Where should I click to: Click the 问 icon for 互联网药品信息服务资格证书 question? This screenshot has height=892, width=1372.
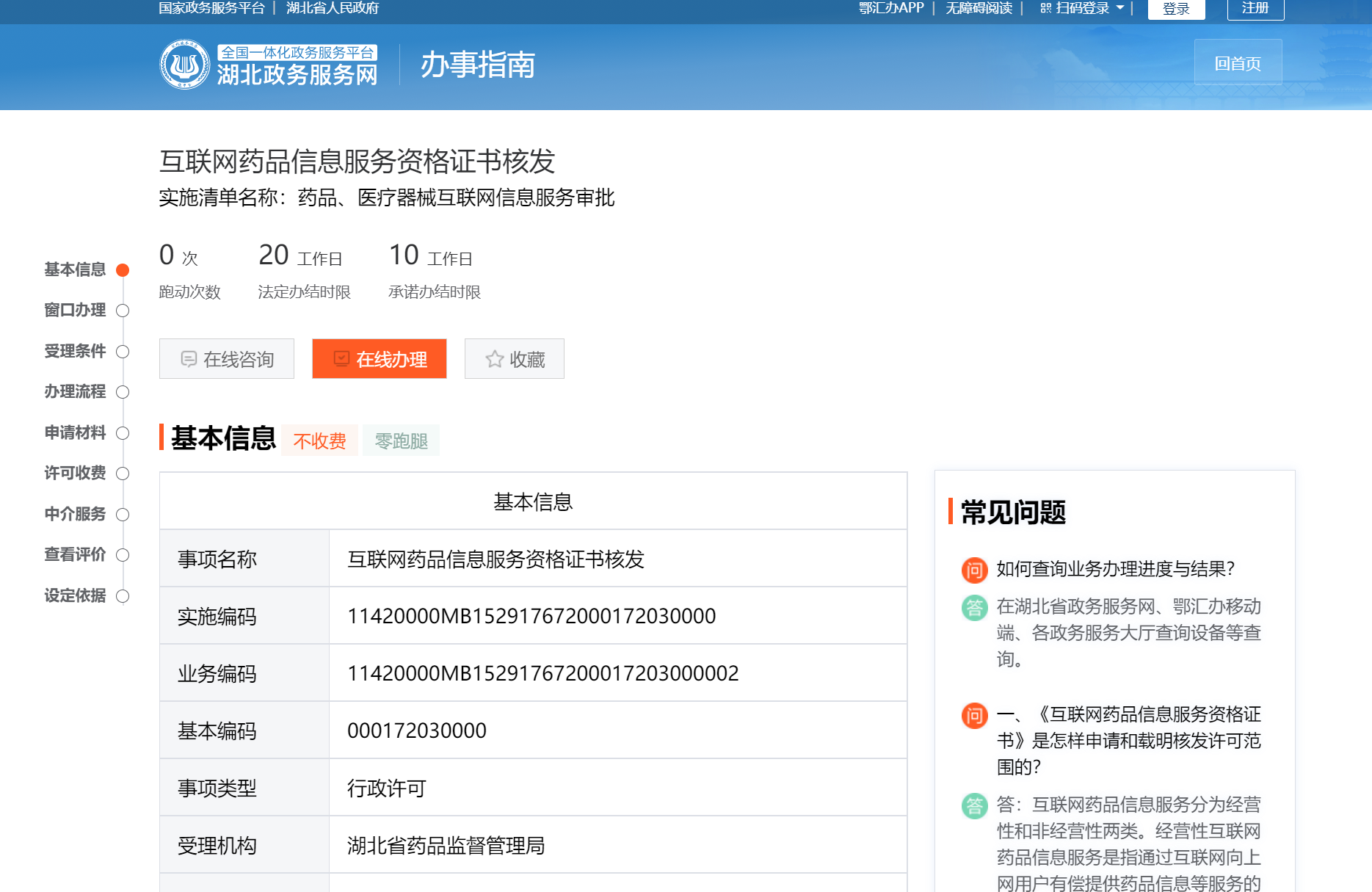click(x=974, y=715)
